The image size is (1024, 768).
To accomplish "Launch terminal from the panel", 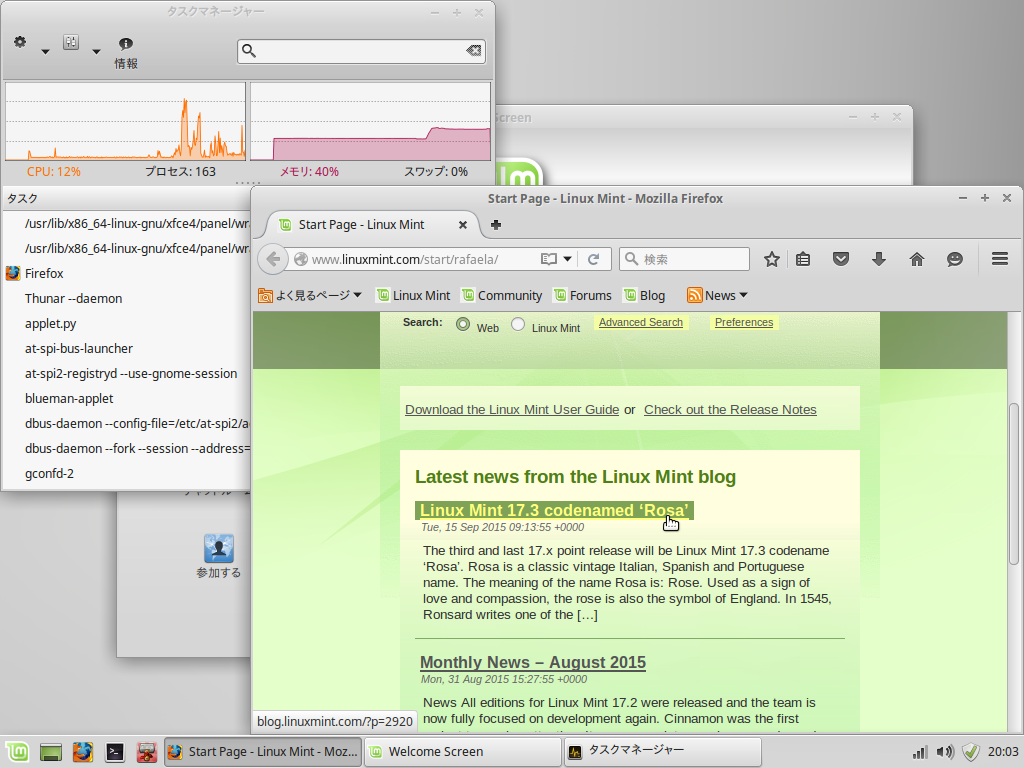I will (114, 752).
